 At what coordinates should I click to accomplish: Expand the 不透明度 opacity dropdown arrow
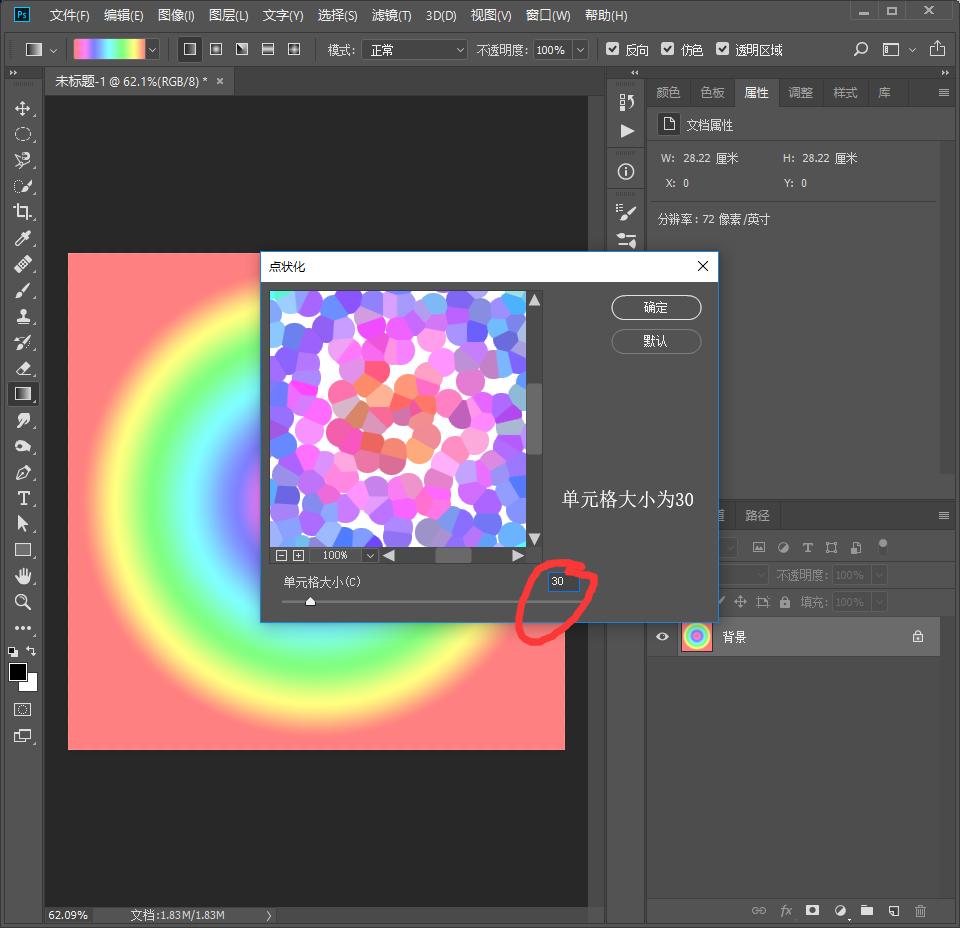pos(579,49)
